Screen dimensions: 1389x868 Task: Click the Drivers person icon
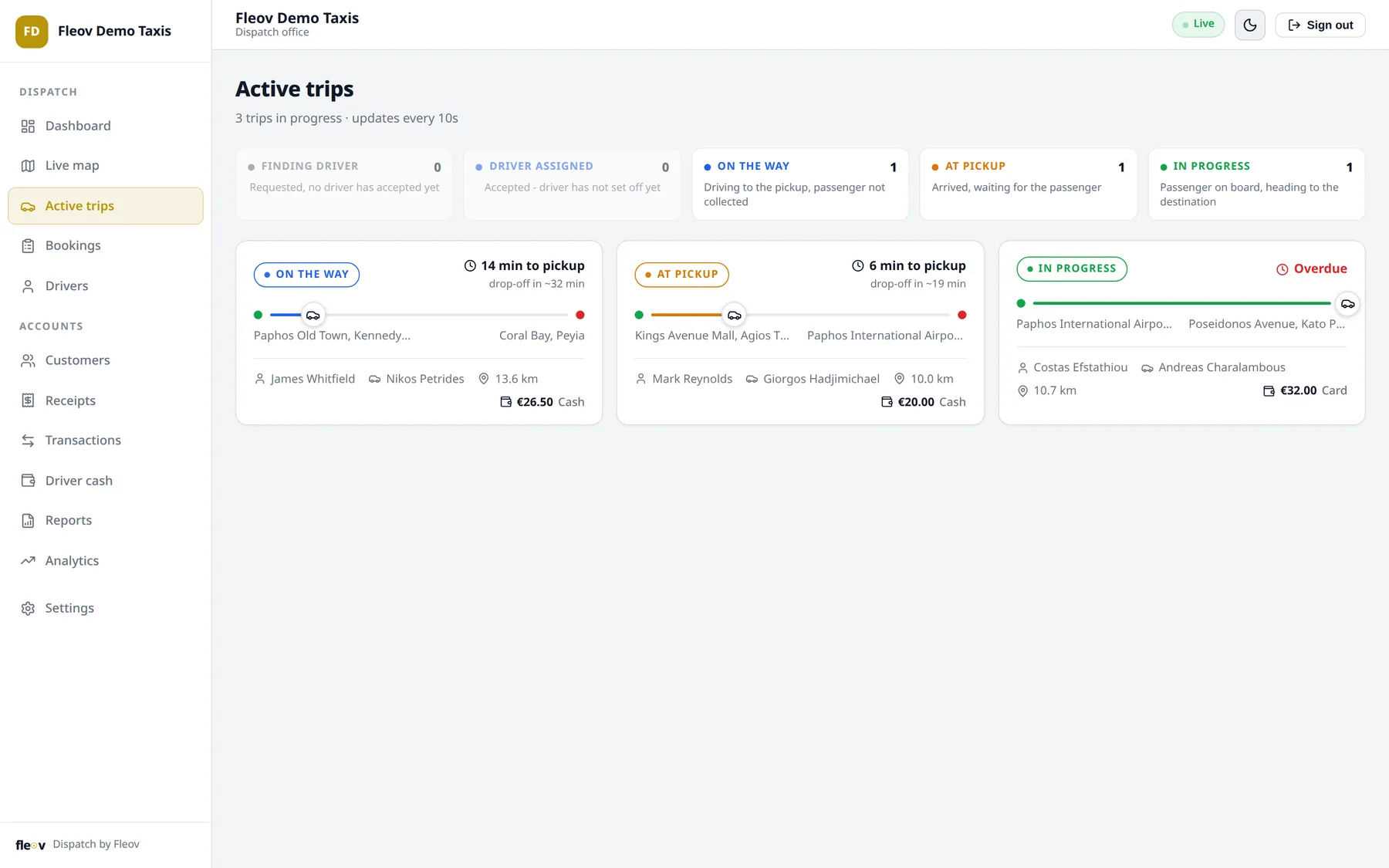tap(28, 285)
